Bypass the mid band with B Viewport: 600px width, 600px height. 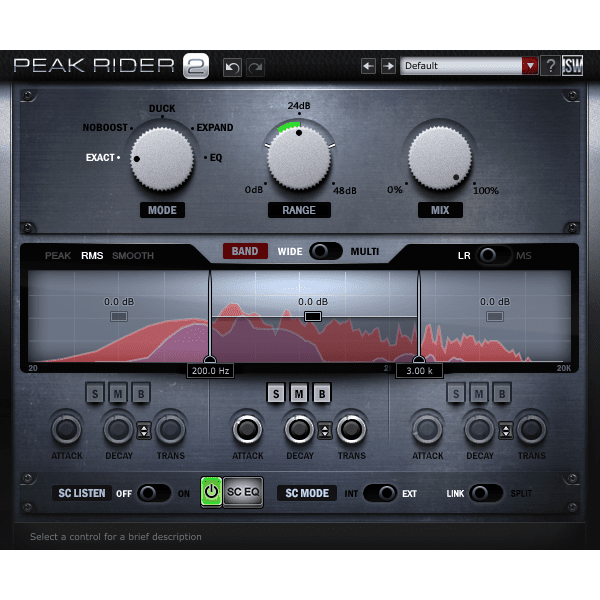pyautogui.click(x=322, y=393)
